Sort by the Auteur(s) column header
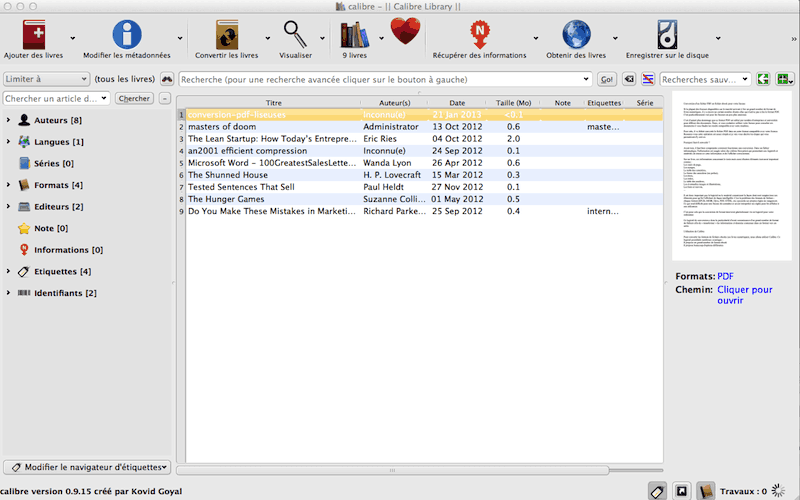800x500 pixels. 394,103
